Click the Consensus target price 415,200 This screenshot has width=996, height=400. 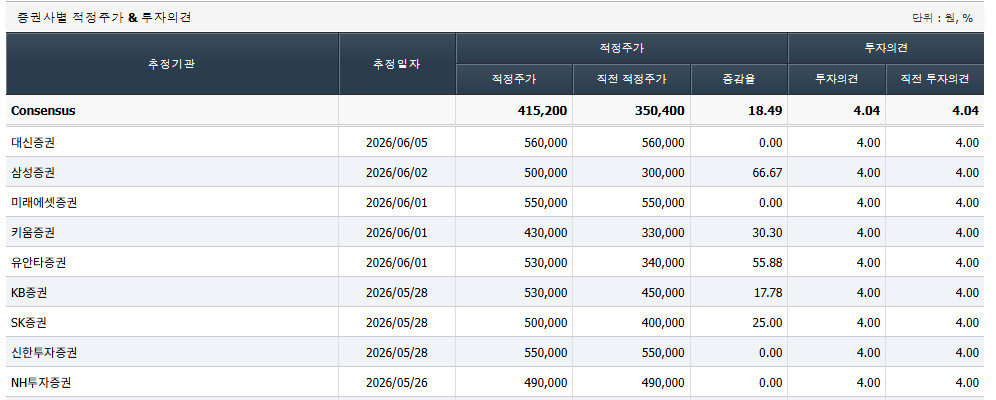coord(542,111)
